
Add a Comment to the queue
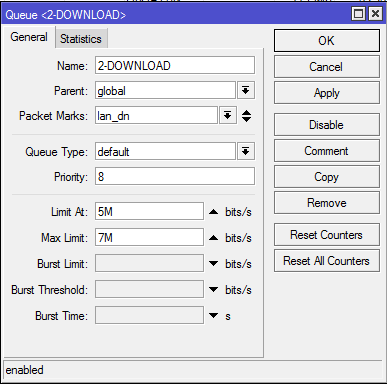click(327, 151)
